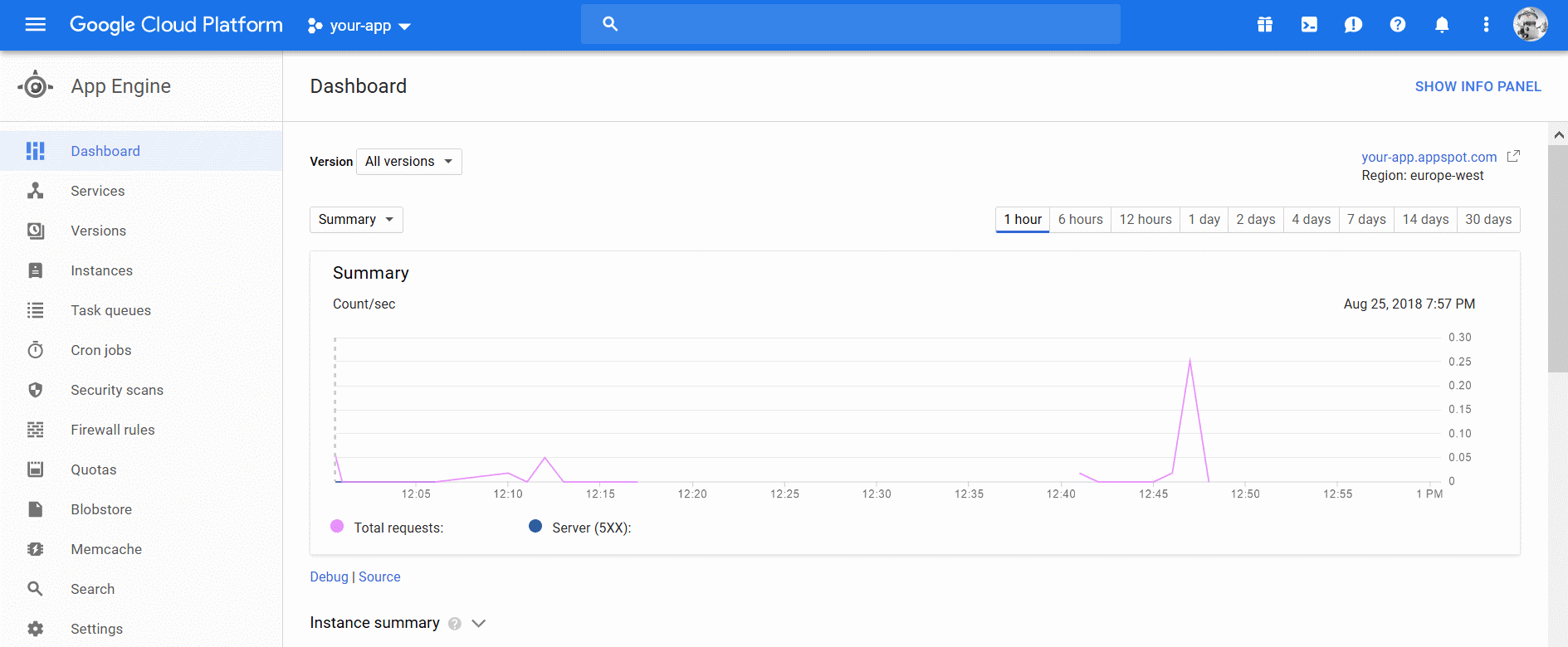Select the 4 days time range tab
The image size is (1568, 647).
(1312, 220)
